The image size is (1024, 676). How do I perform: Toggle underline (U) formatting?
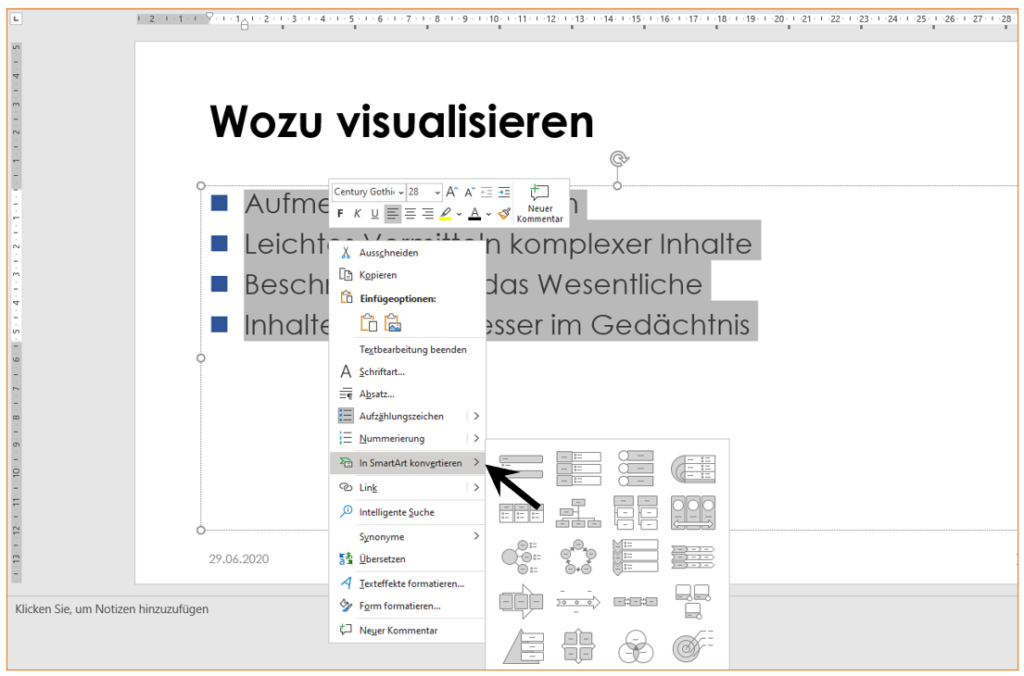pos(374,214)
